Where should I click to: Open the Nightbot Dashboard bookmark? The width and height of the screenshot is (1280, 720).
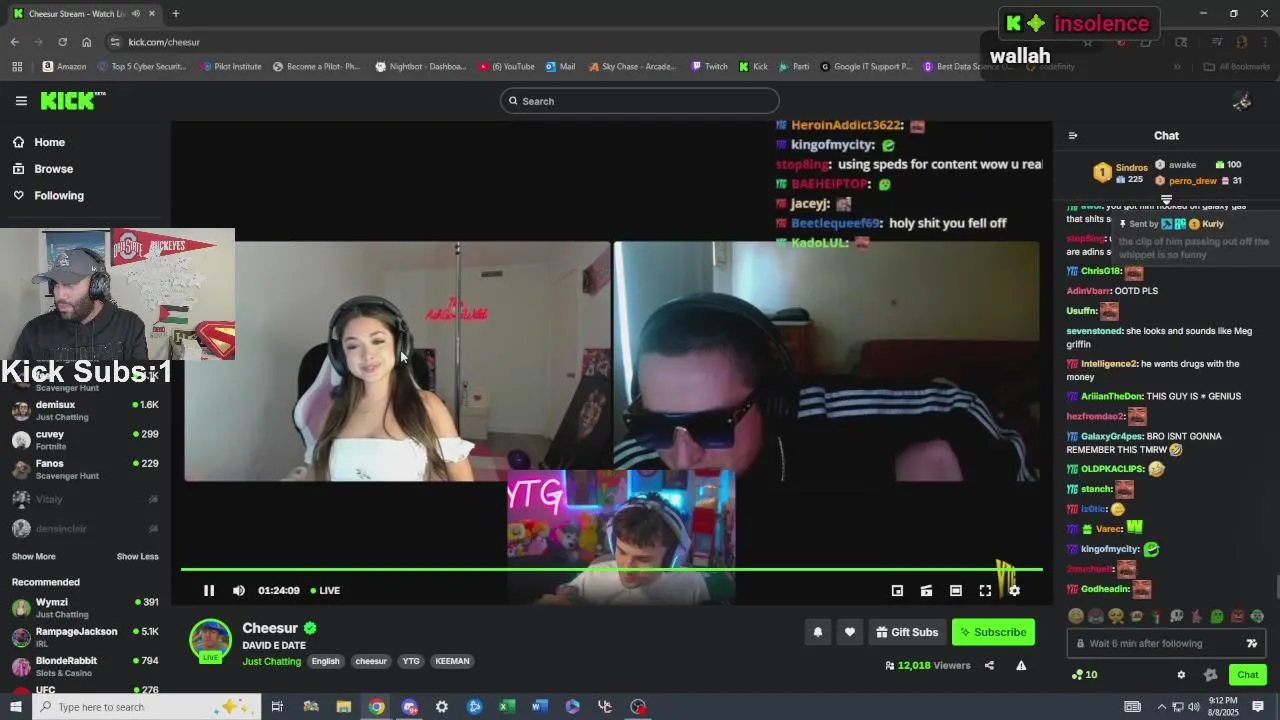click(x=420, y=67)
